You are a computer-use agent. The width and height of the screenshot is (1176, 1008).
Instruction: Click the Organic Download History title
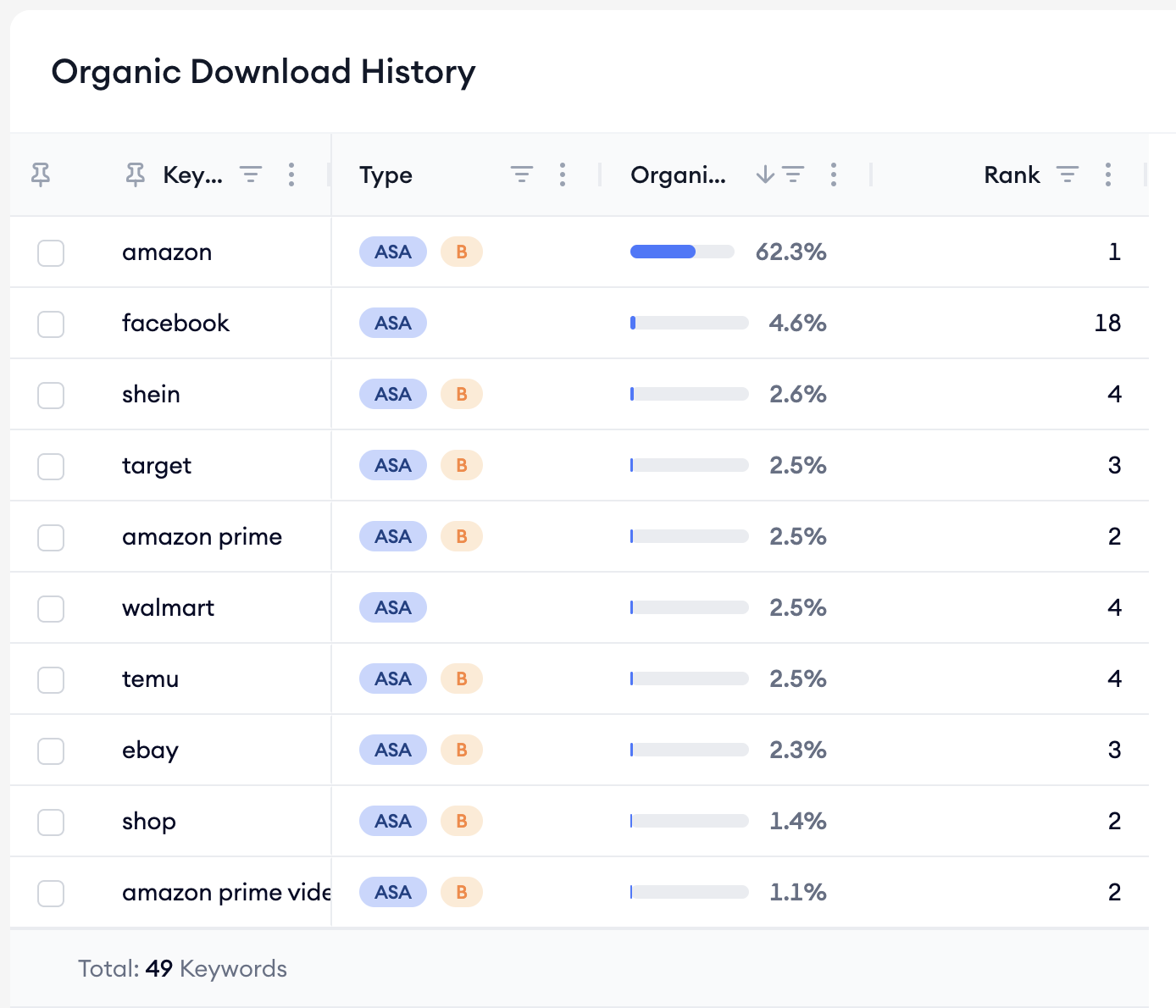[x=263, y=72]
